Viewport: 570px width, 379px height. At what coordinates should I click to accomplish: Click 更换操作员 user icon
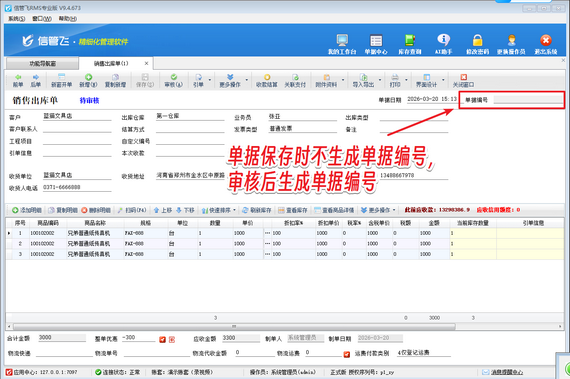[x=511, y=44]
